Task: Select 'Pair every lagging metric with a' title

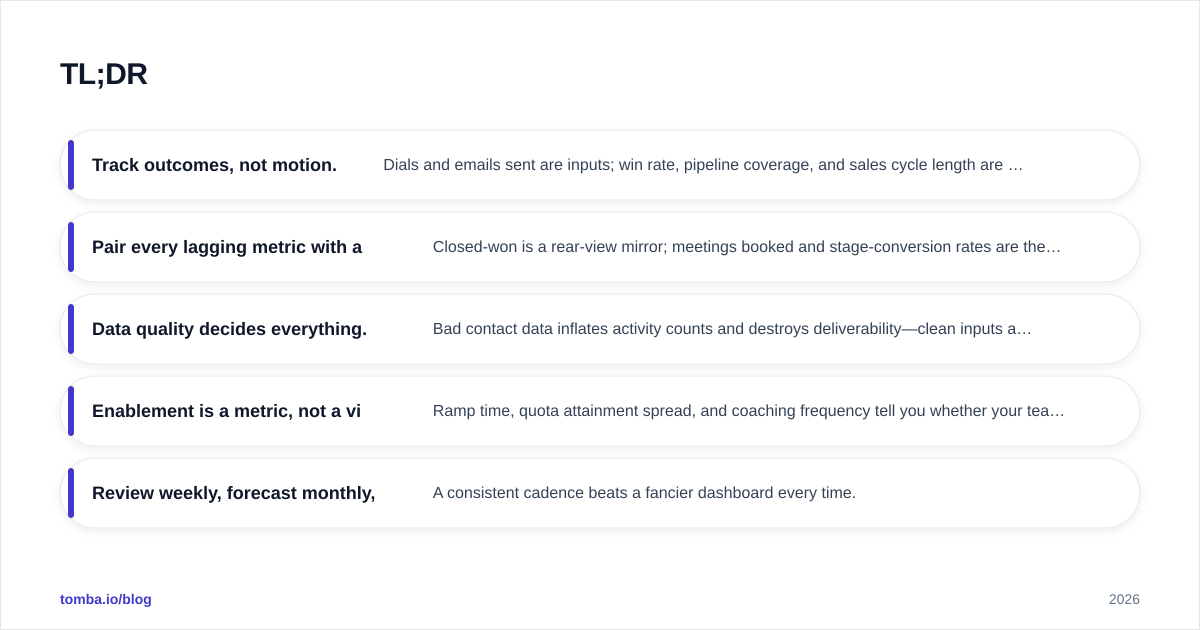Action: pos(227,247)
